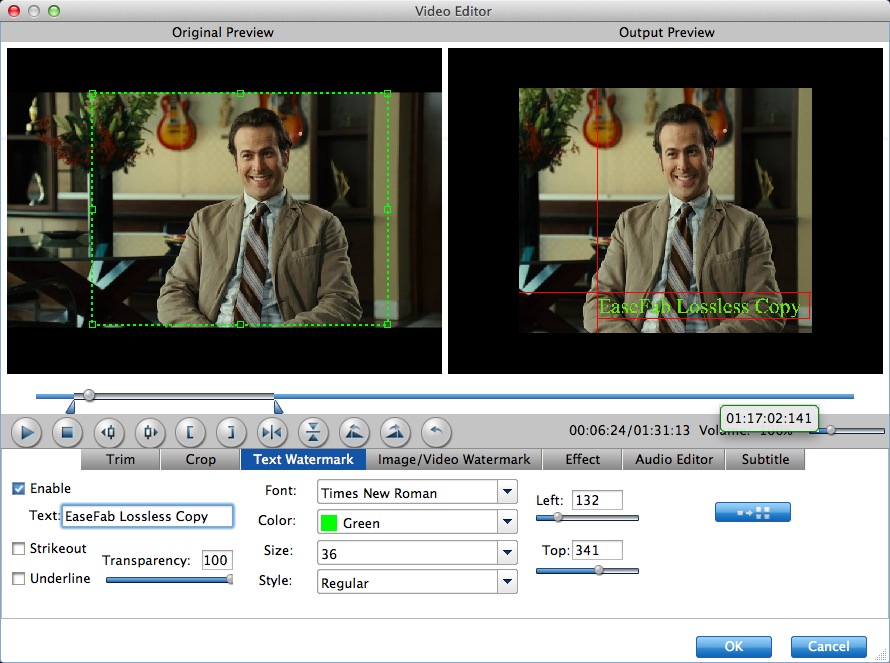Viewport: 890px width, 663px height.
Task: Click the flip horizontal icon
Action: tap(272, 433)
